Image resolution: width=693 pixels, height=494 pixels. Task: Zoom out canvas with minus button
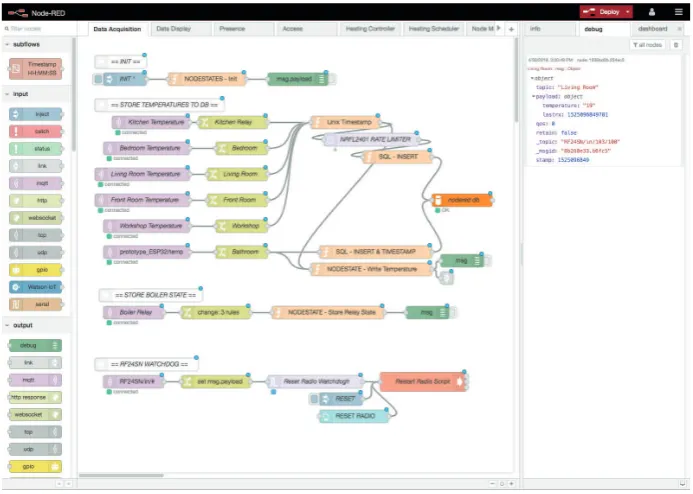(x=492, y=484)
